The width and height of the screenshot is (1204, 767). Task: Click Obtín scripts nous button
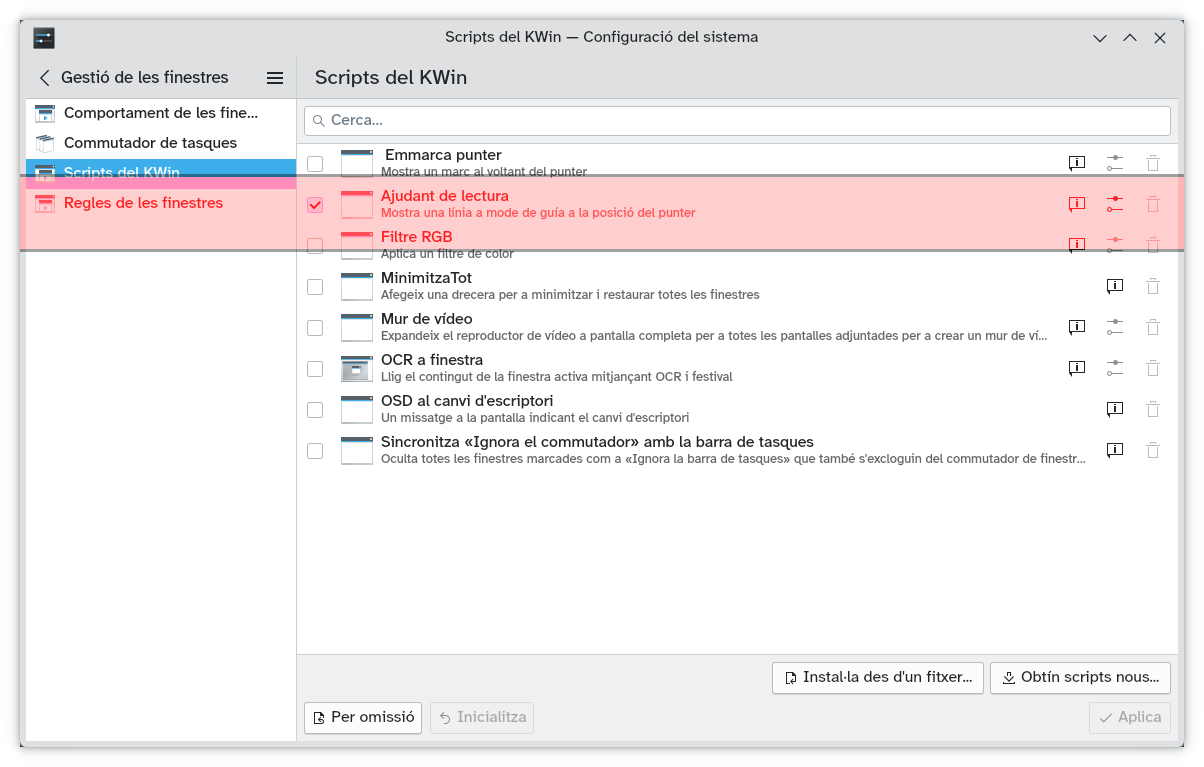click(x=1080, y=677)
